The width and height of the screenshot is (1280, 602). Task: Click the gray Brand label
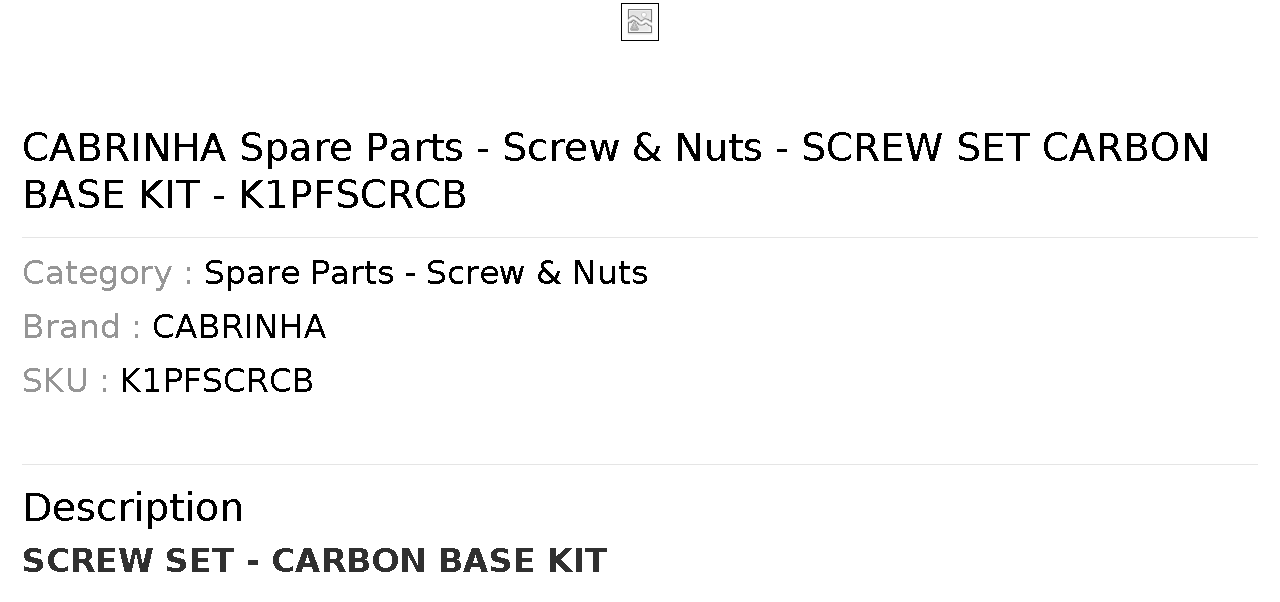click(x=81, y=327)
